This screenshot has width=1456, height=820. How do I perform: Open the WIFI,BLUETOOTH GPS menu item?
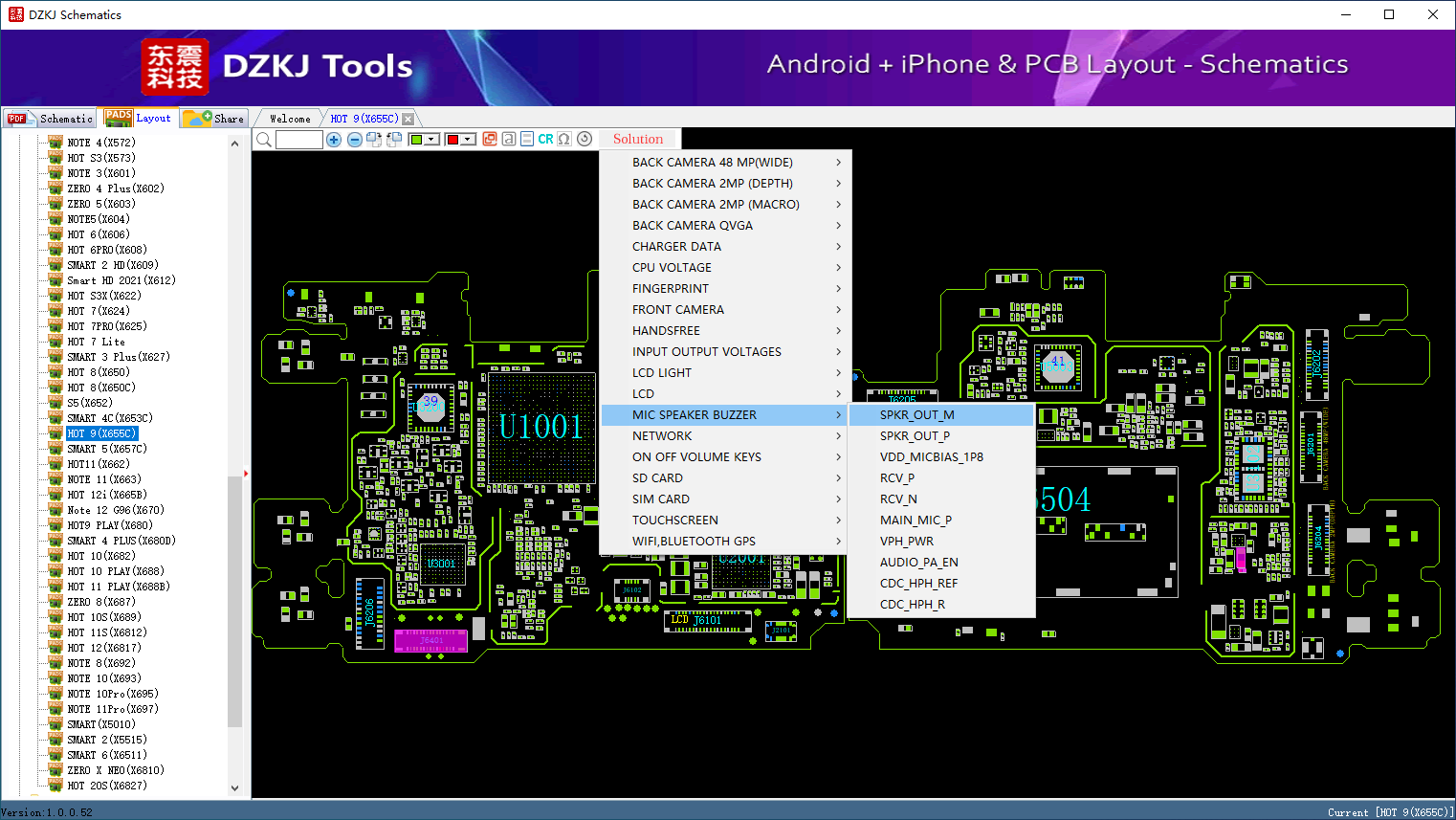725,542
